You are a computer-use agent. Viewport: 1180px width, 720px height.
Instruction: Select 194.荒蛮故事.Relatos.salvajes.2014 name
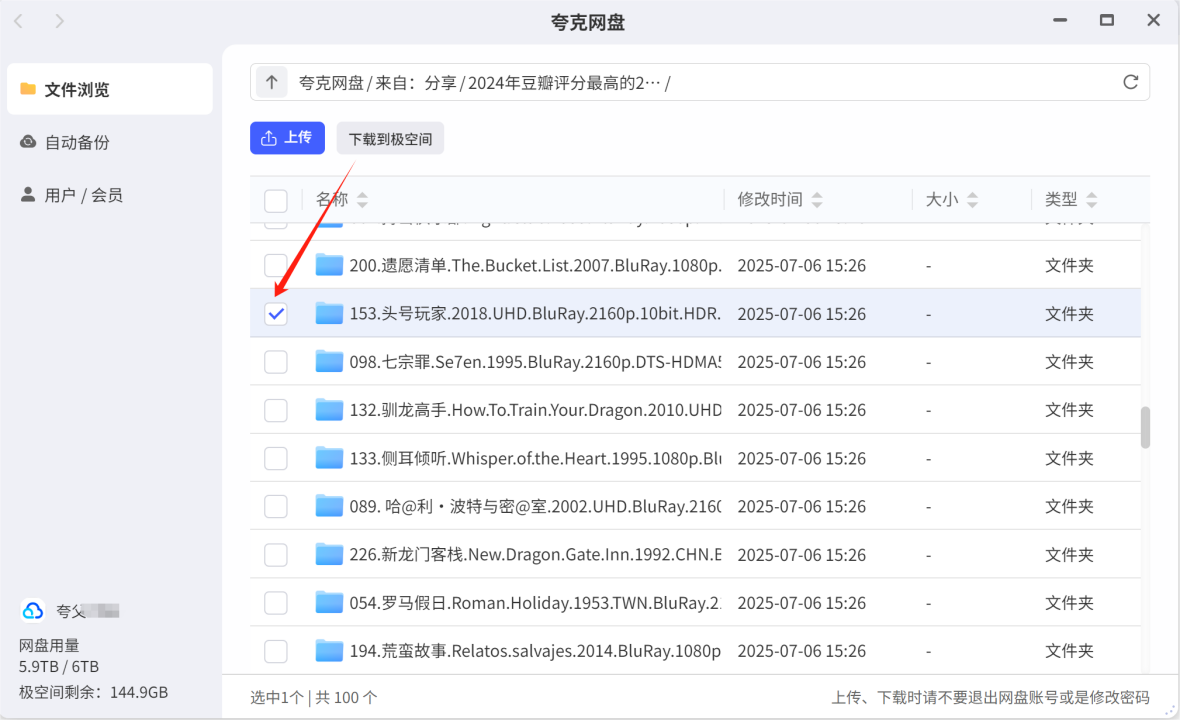click(535, 650)
